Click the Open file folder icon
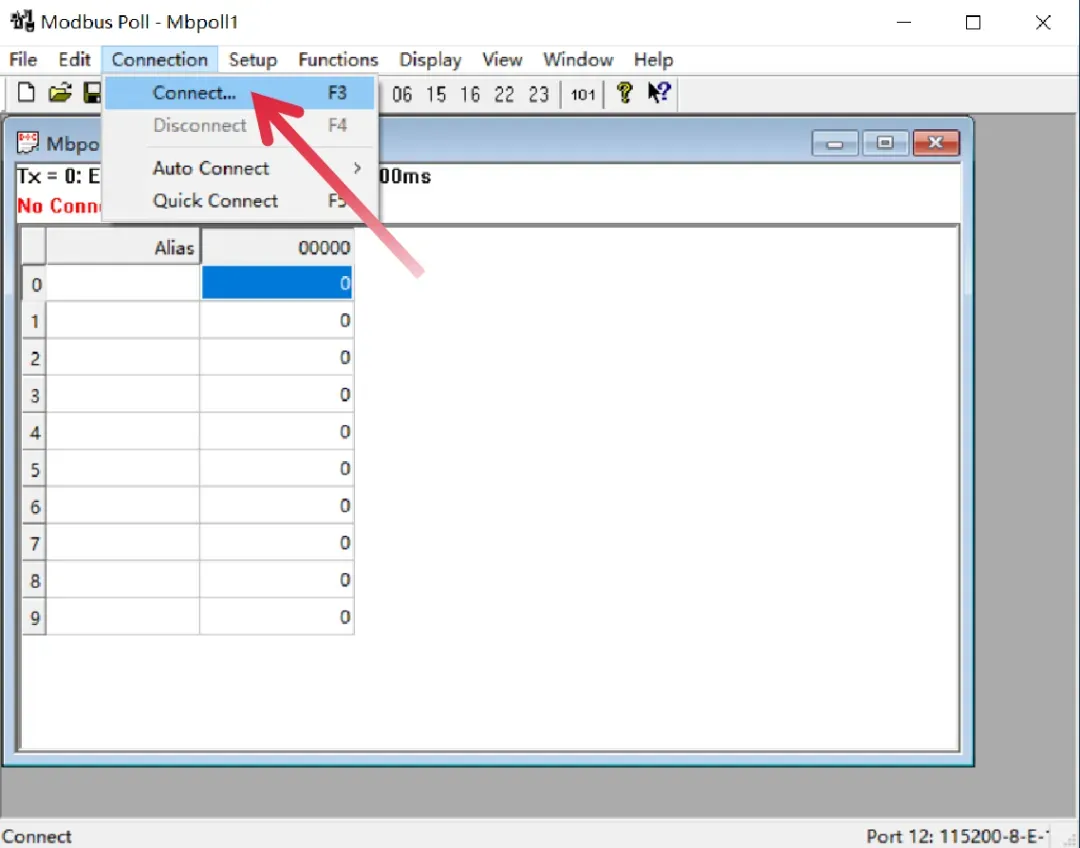Viewport: 1080px width, 848px height. (60, 92)
